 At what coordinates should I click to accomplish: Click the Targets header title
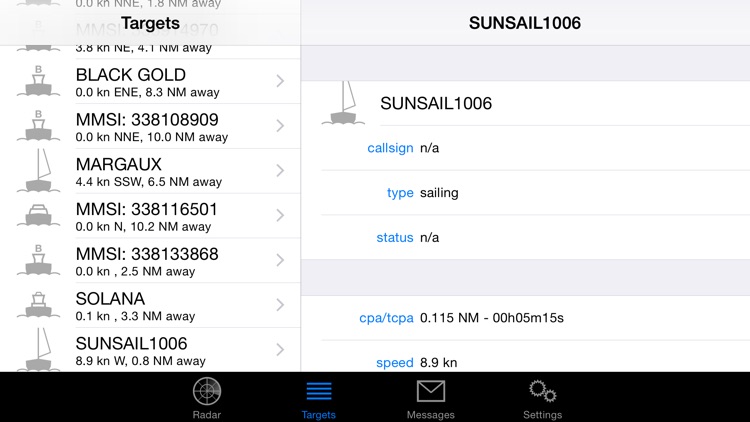coord(150,23)
